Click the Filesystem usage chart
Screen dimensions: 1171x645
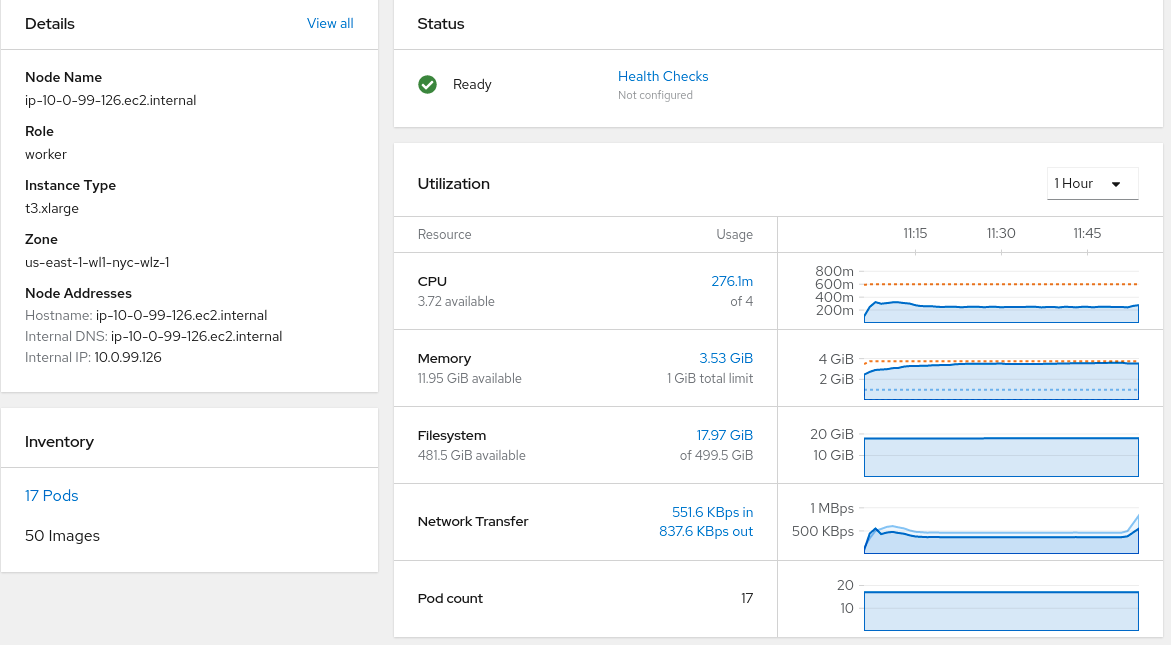click(1000, 455)
